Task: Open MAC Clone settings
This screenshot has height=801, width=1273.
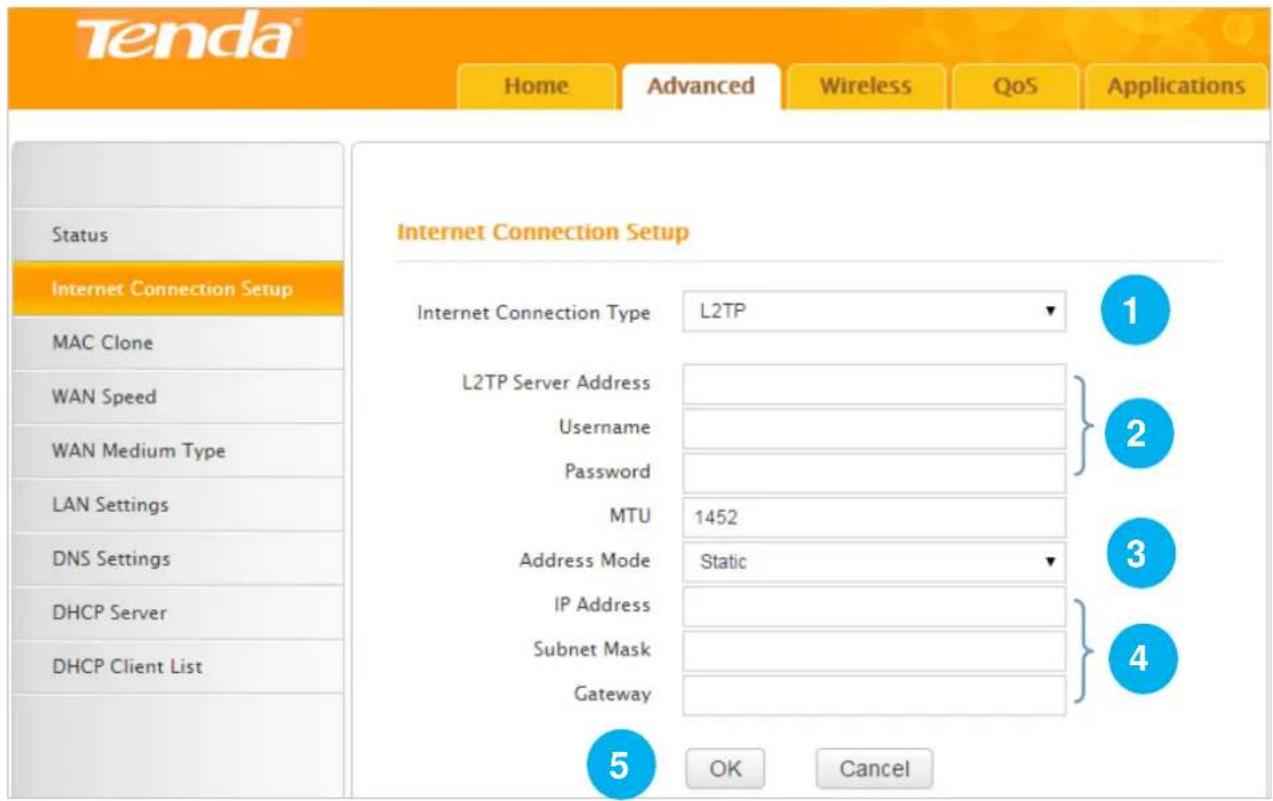Action: (x=175, y=343)
